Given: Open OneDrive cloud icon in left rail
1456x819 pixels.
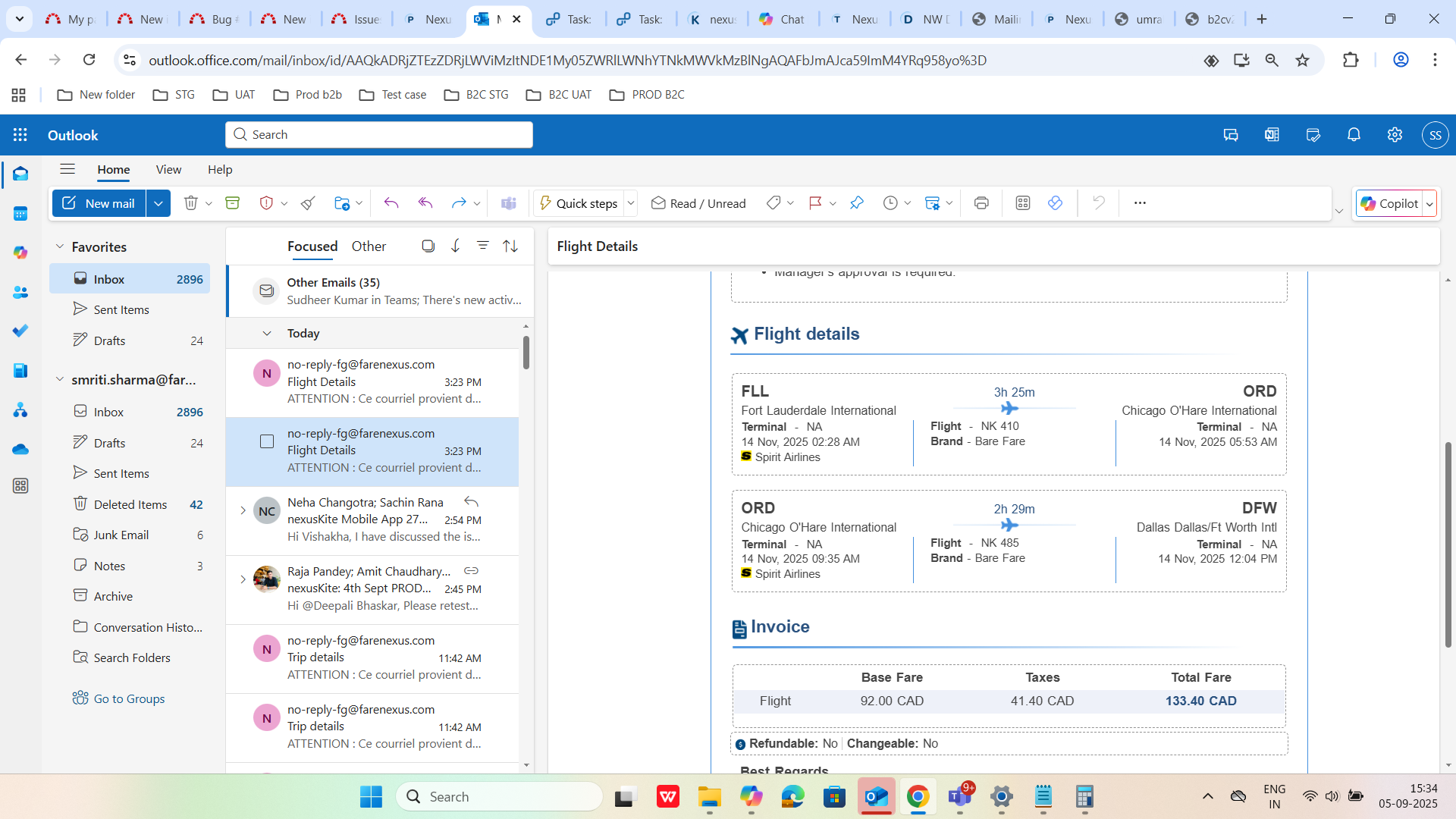Looking at the screenshot, I should point(20,449).
